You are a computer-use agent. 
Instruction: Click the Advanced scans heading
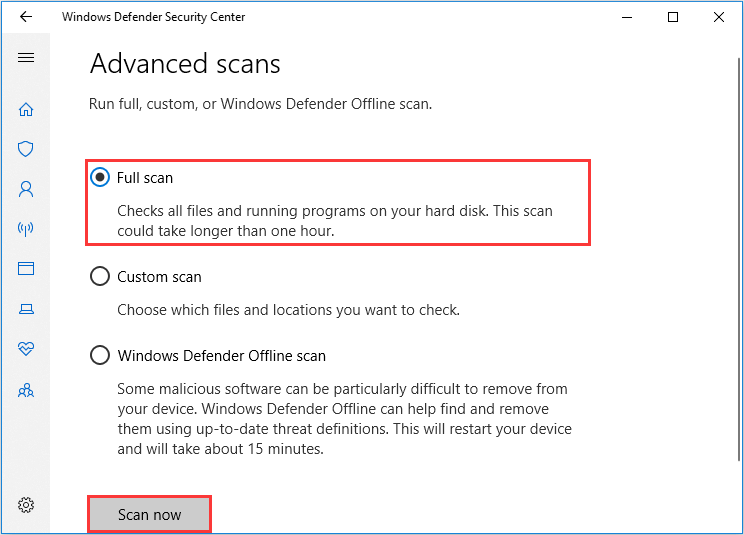pyautogui.click(x=185, y=64)
